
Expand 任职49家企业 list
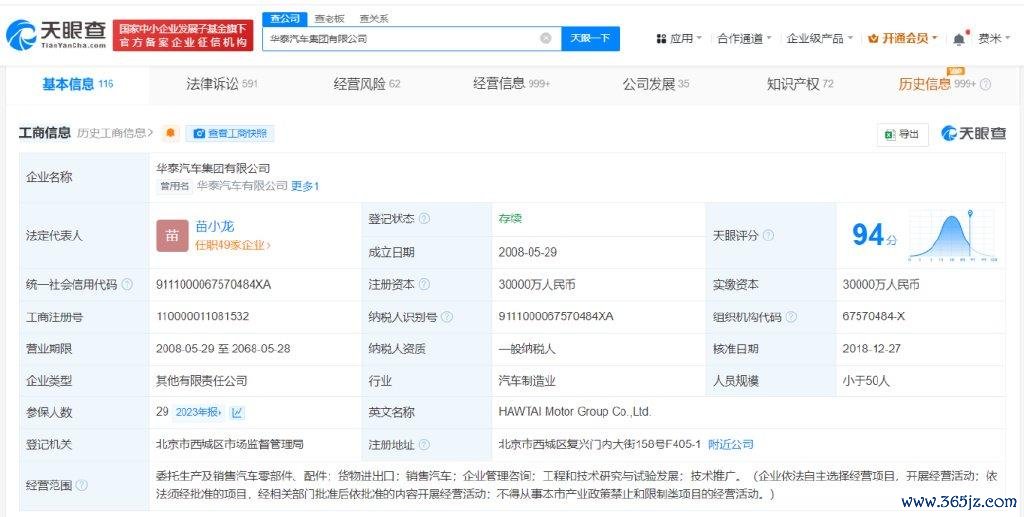tap(233, 245)
